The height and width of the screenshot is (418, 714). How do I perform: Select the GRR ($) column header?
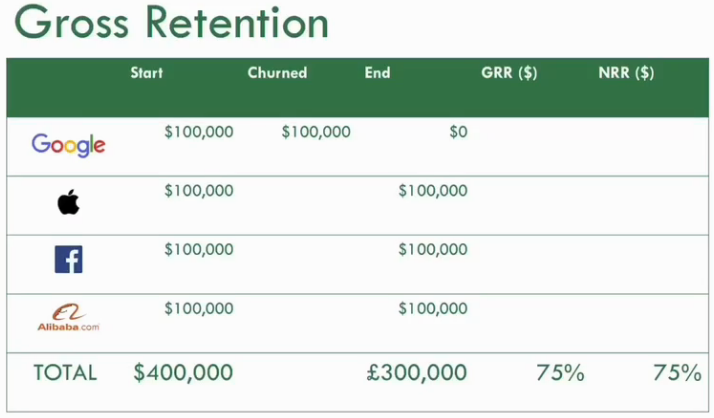pos(509,73)
